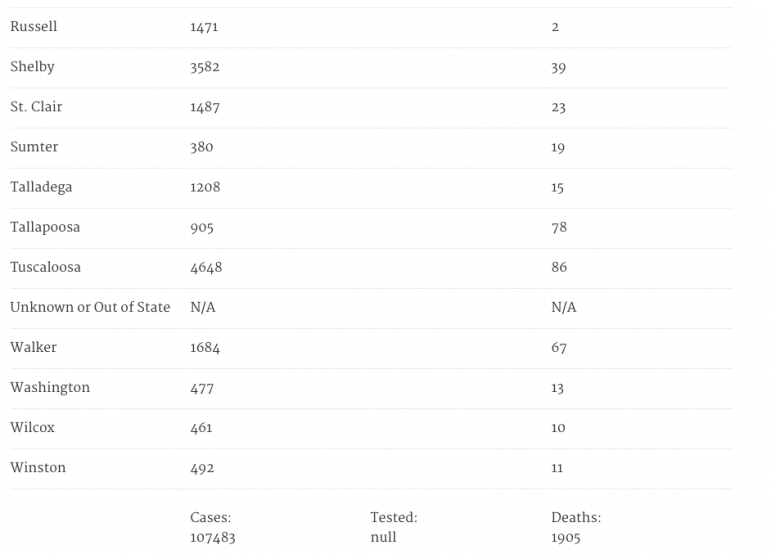This screenshot has width=771, height=554.
Task: Click Walker's death count 67
Action: (559, 347)
